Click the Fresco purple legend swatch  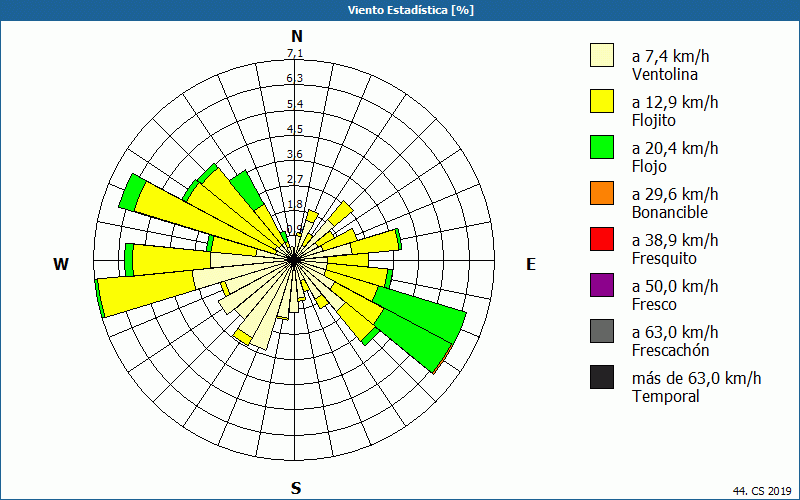pos(602,285)
